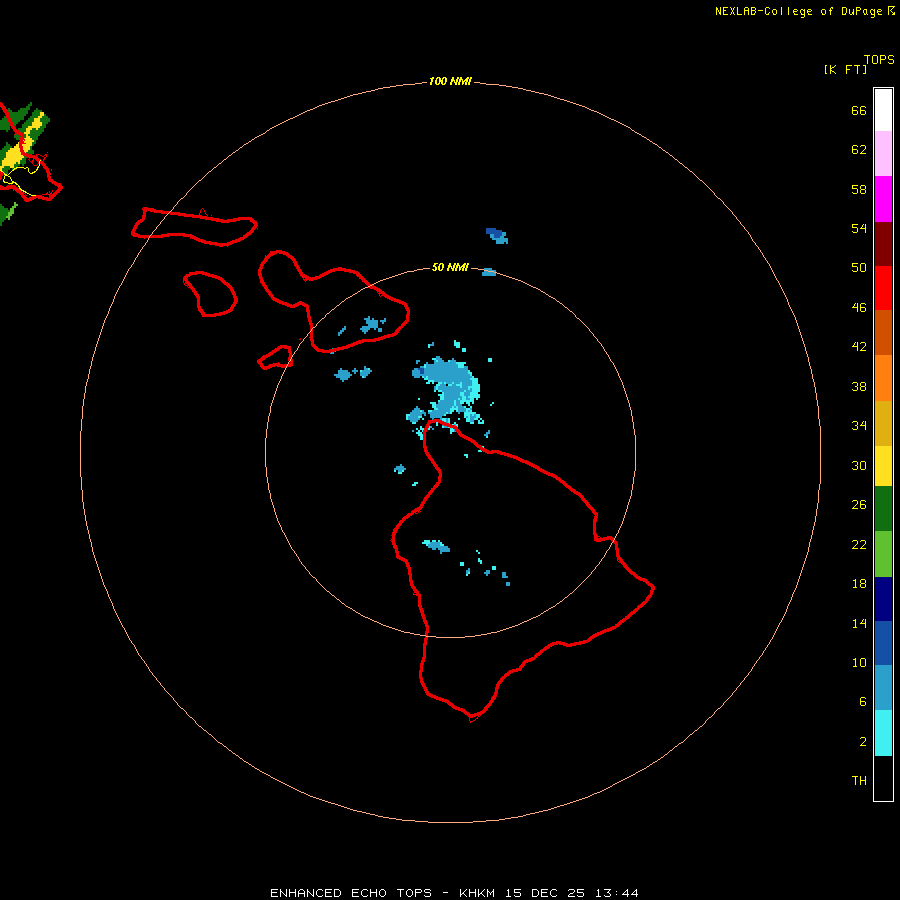The image size is (900, 900).
Task: Click the small echo on the 50 NMI ring
Action: [489, 272]
